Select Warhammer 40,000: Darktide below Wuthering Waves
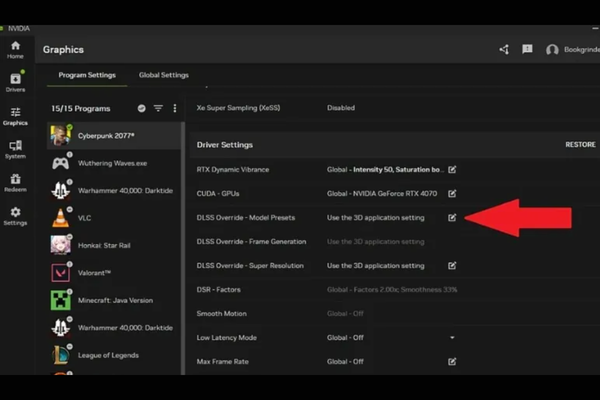 coord(114,191)
